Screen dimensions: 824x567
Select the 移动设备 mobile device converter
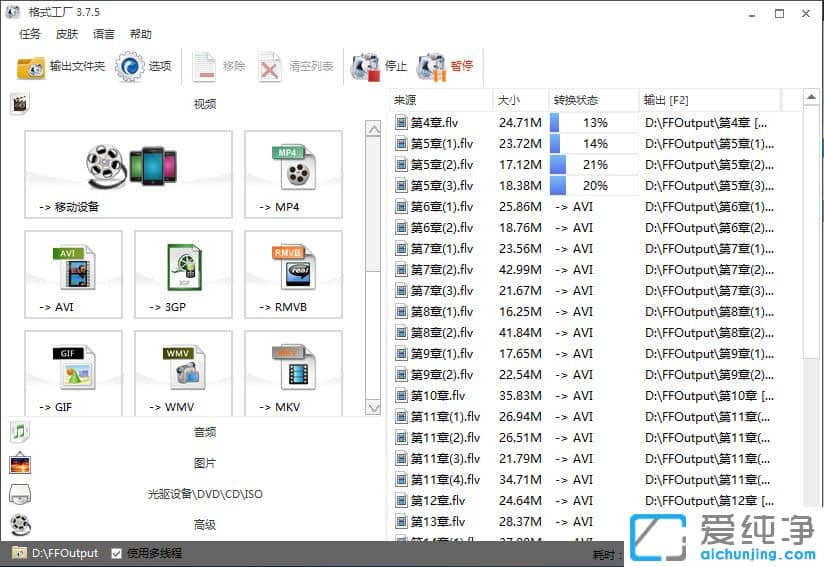128,174
